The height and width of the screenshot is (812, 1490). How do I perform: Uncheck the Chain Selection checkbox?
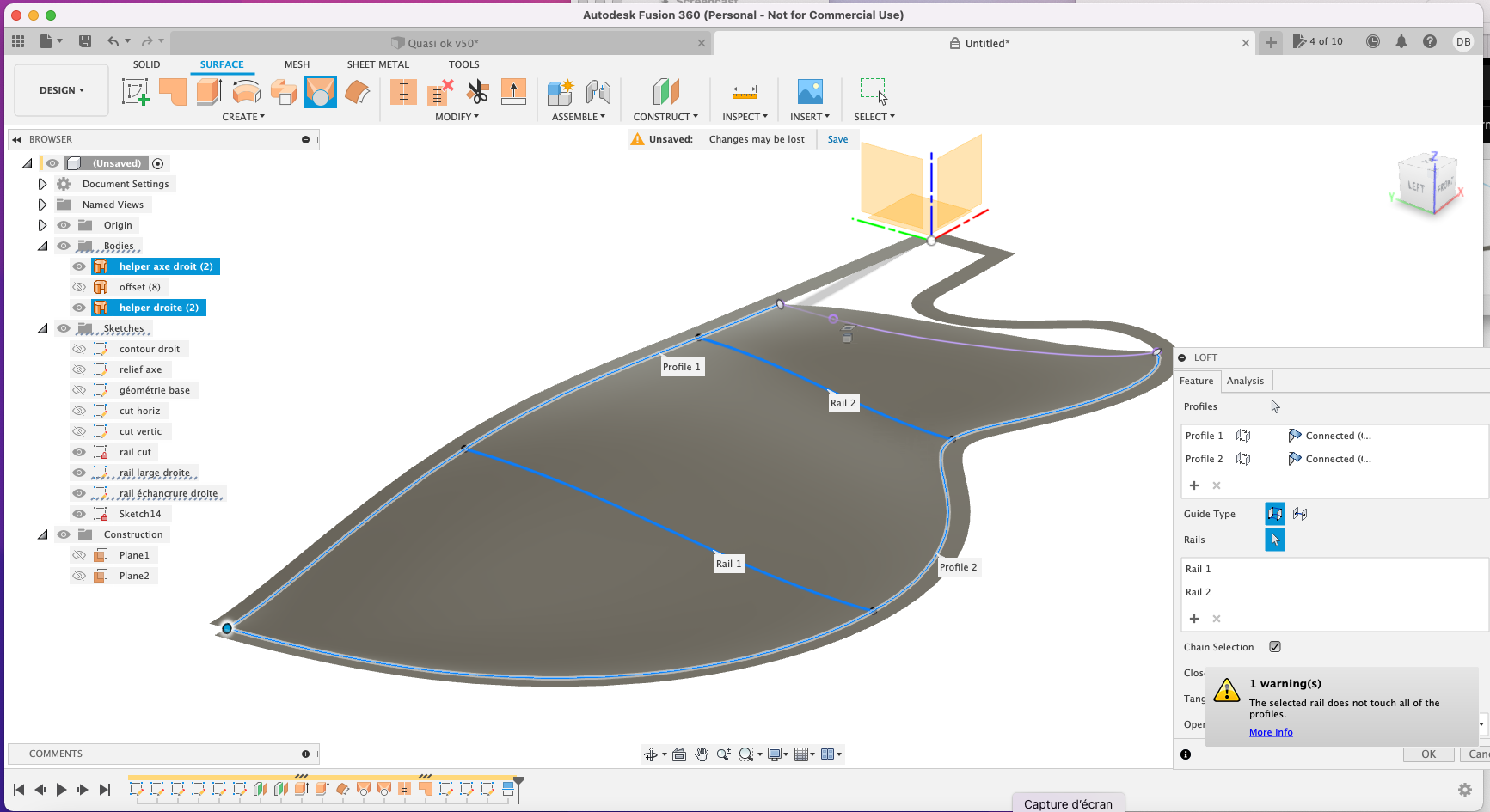[1275, 647]
